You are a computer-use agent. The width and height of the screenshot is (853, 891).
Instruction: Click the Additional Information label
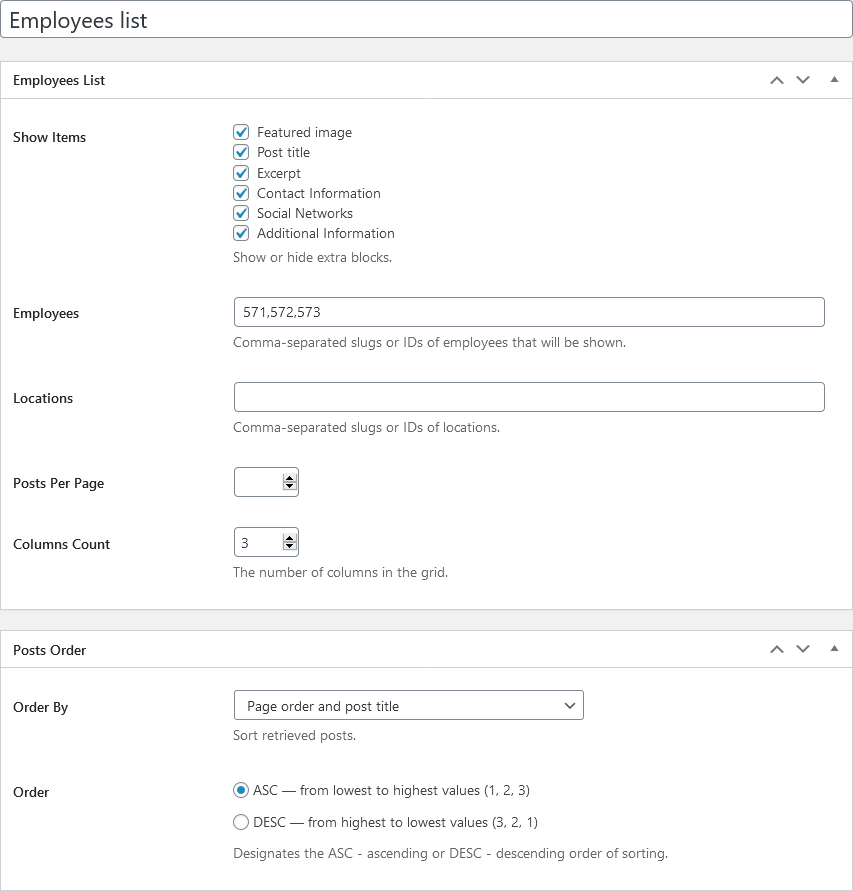326,233
